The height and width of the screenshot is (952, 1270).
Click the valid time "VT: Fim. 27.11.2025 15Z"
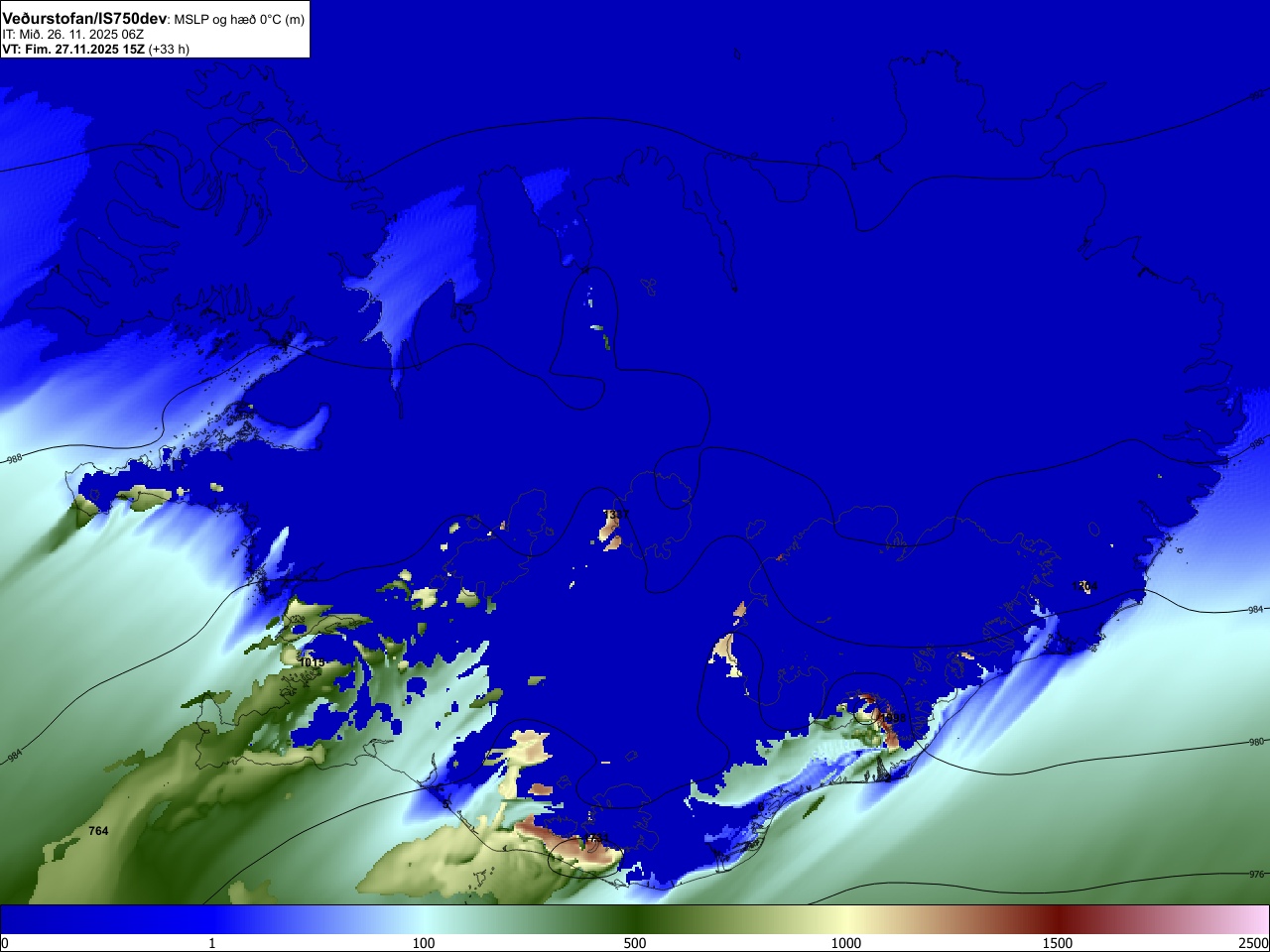coord(73,50)
